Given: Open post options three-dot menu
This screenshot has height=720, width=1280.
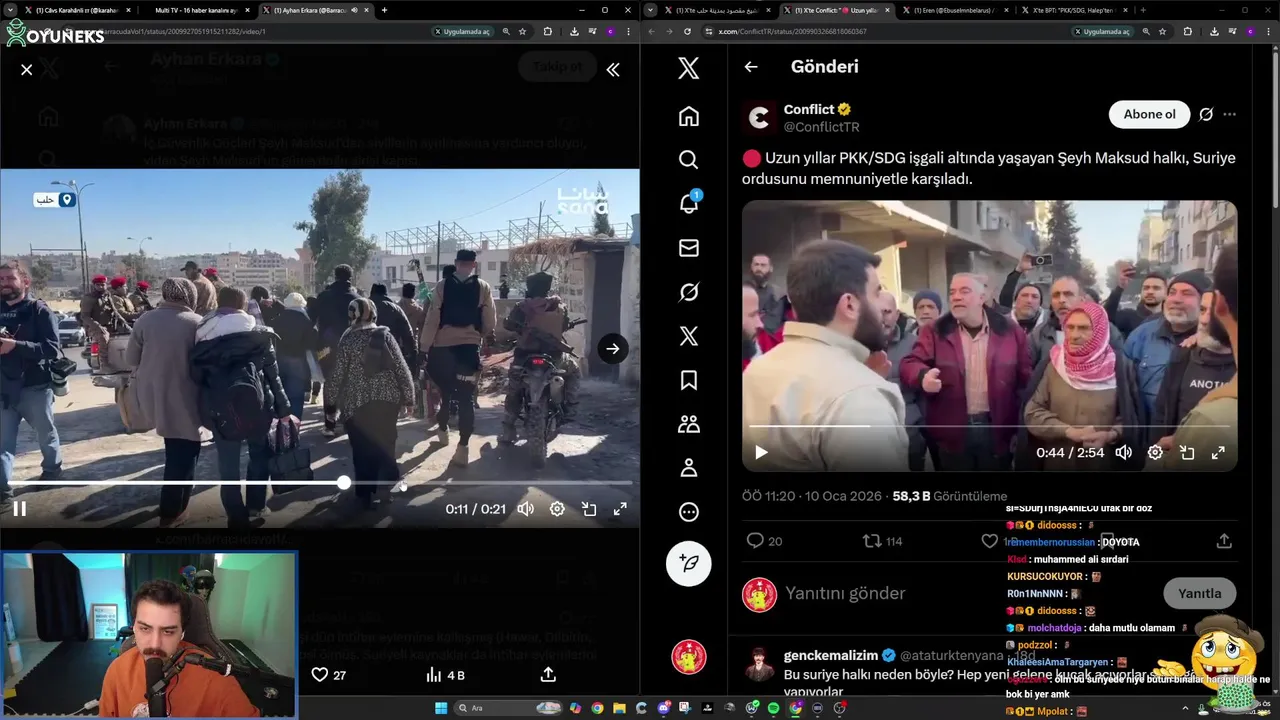Looking at the screenshot, I should pyautogui.click(x=1230, y=114).
